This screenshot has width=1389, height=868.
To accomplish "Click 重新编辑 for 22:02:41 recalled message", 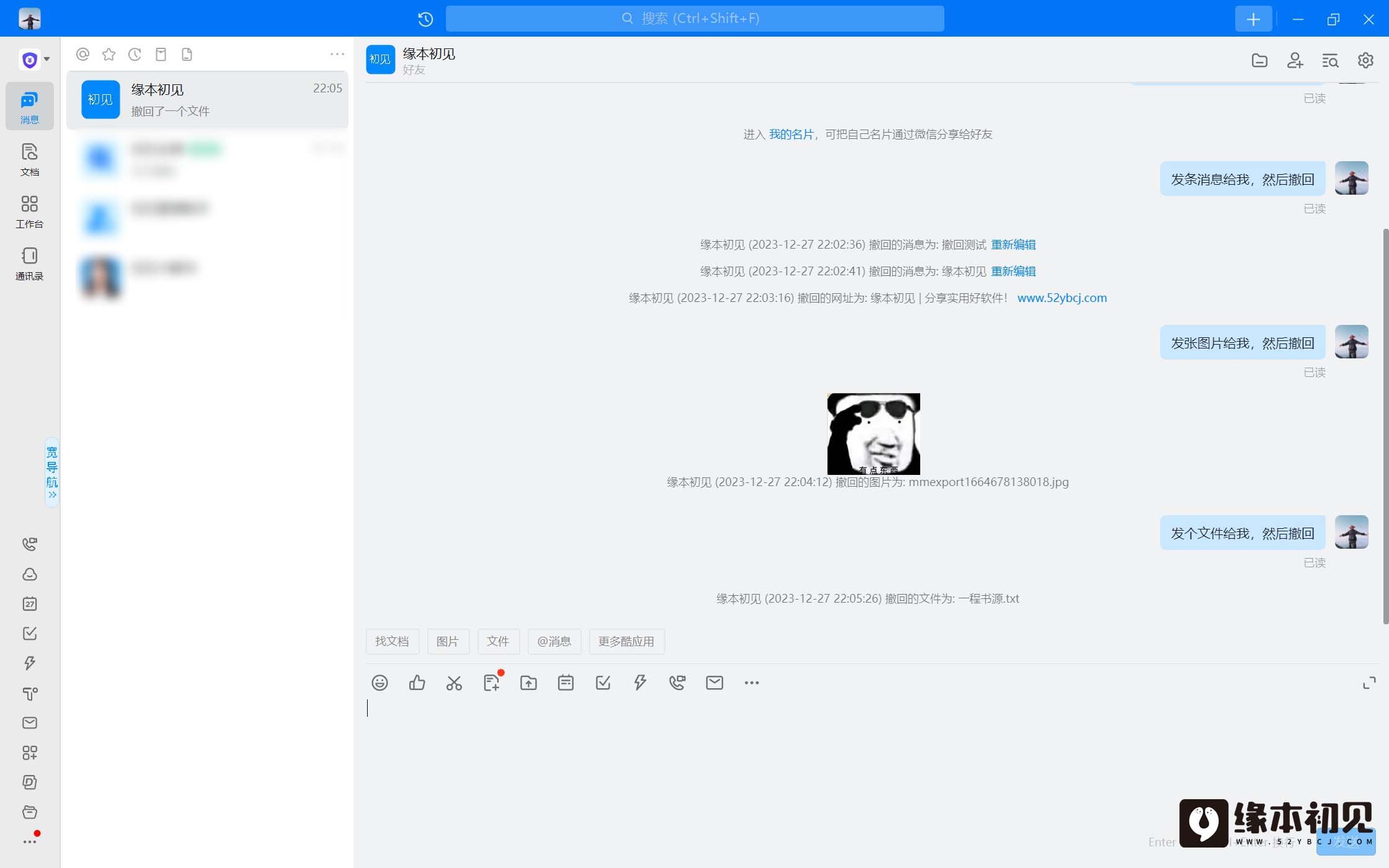I will click(x=1013, y=272).
